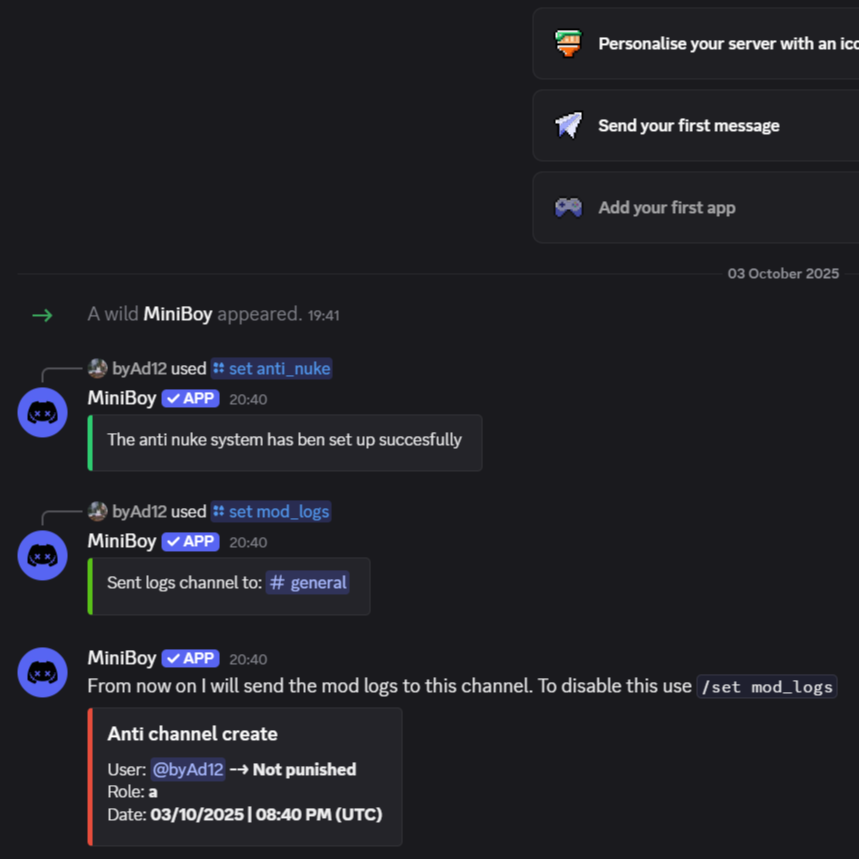Click the paper plane first message icon
Screen dimensions: 859x859
[x=568, y=126]
